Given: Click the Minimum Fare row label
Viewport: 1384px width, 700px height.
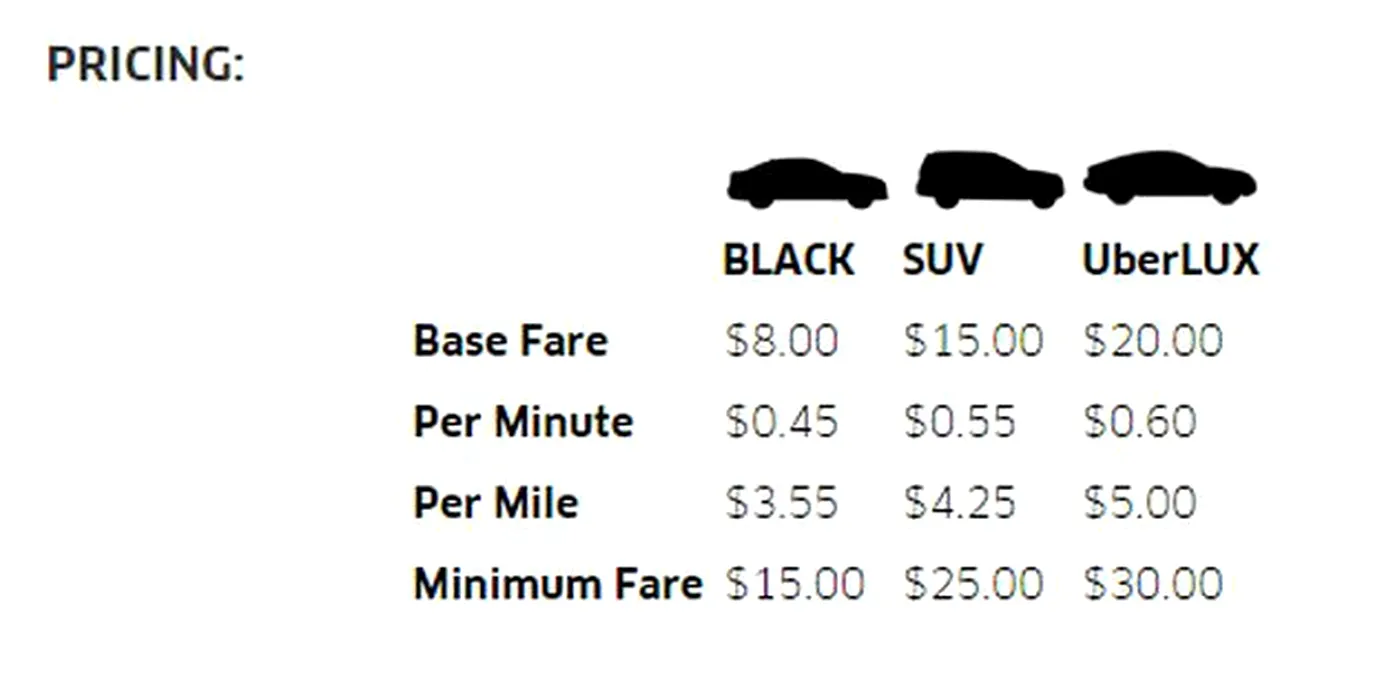Looking at the screenshot, I should 558,583.
